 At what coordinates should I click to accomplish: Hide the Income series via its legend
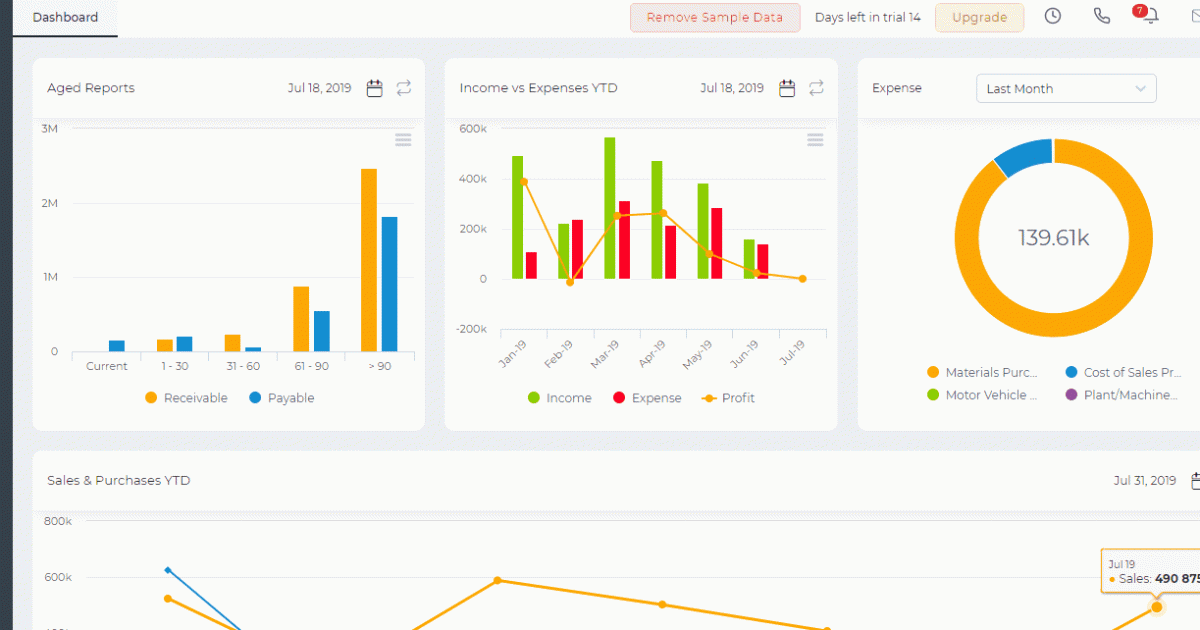pos(559,398)
